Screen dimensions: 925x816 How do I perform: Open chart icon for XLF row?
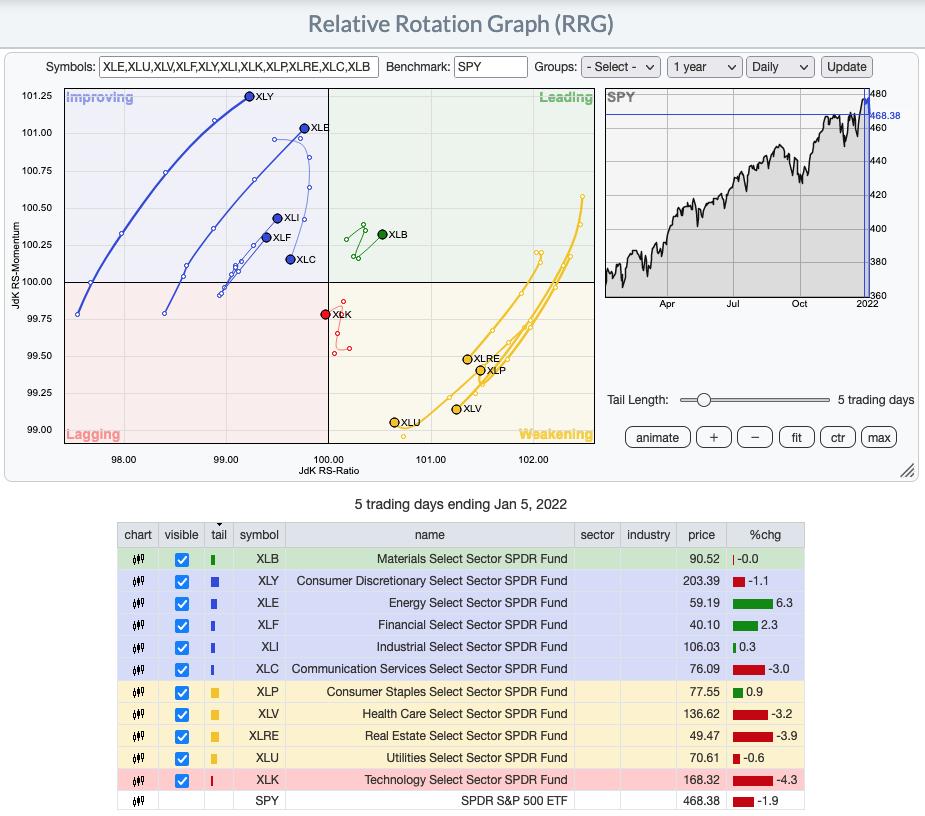pos(138,625)
